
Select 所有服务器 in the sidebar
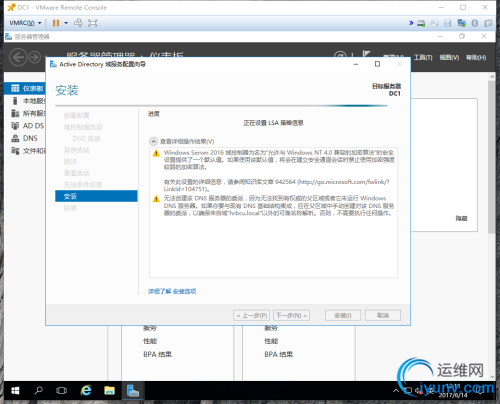click(x=25, y=113)
